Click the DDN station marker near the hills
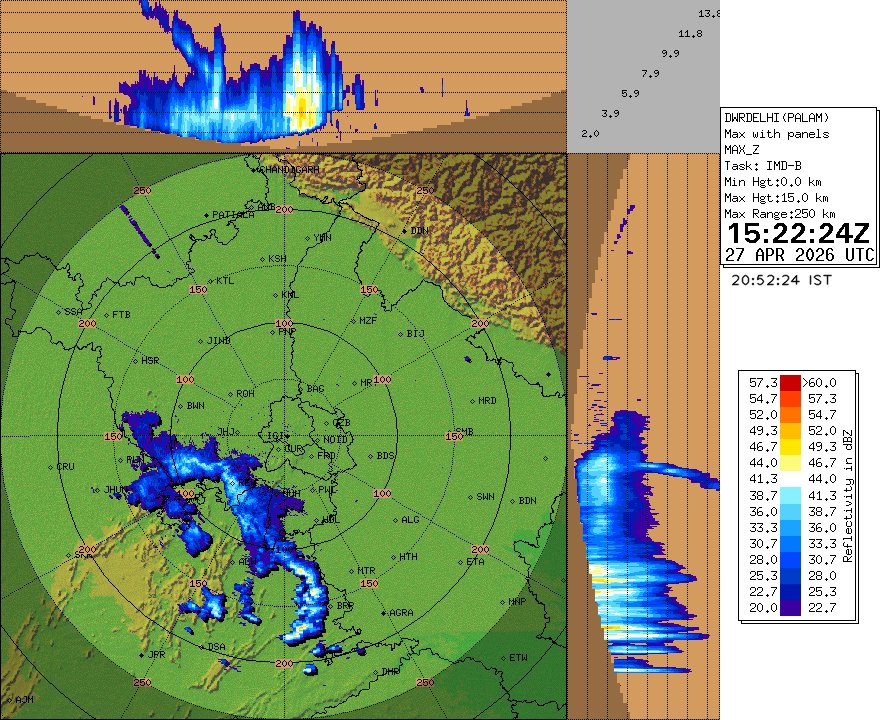Image resolution: width=880 pixels, height=720 pixels. click(x=405, y=231)
